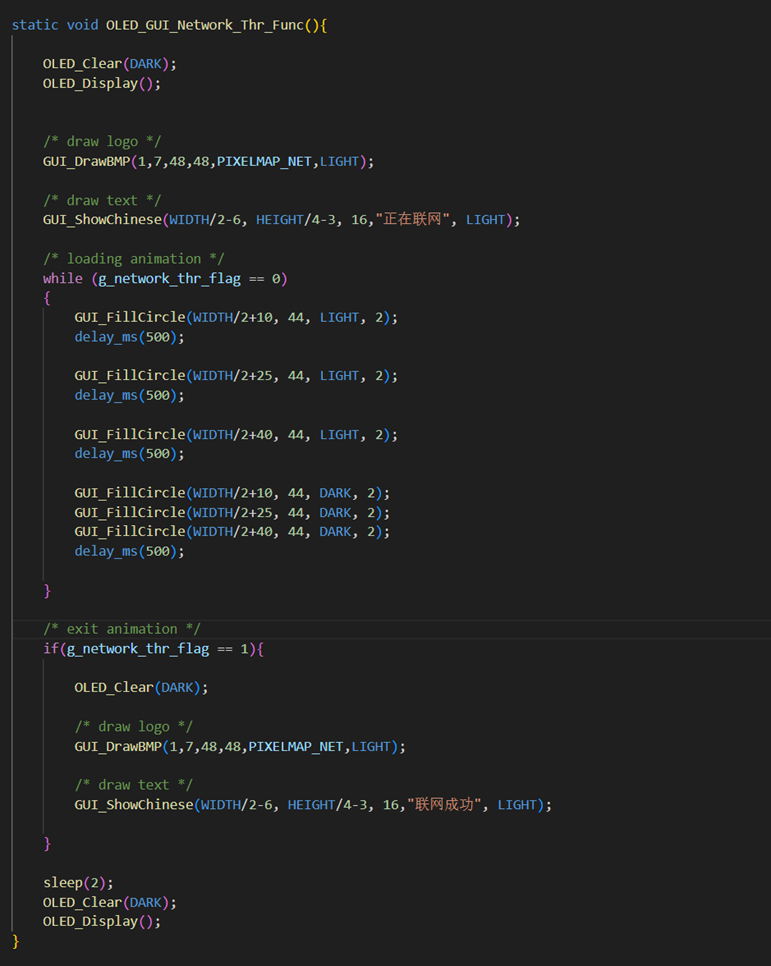This screenshot has height=966, width=771.
Task: Click the while keyword
Action: [x=62, y=278]
